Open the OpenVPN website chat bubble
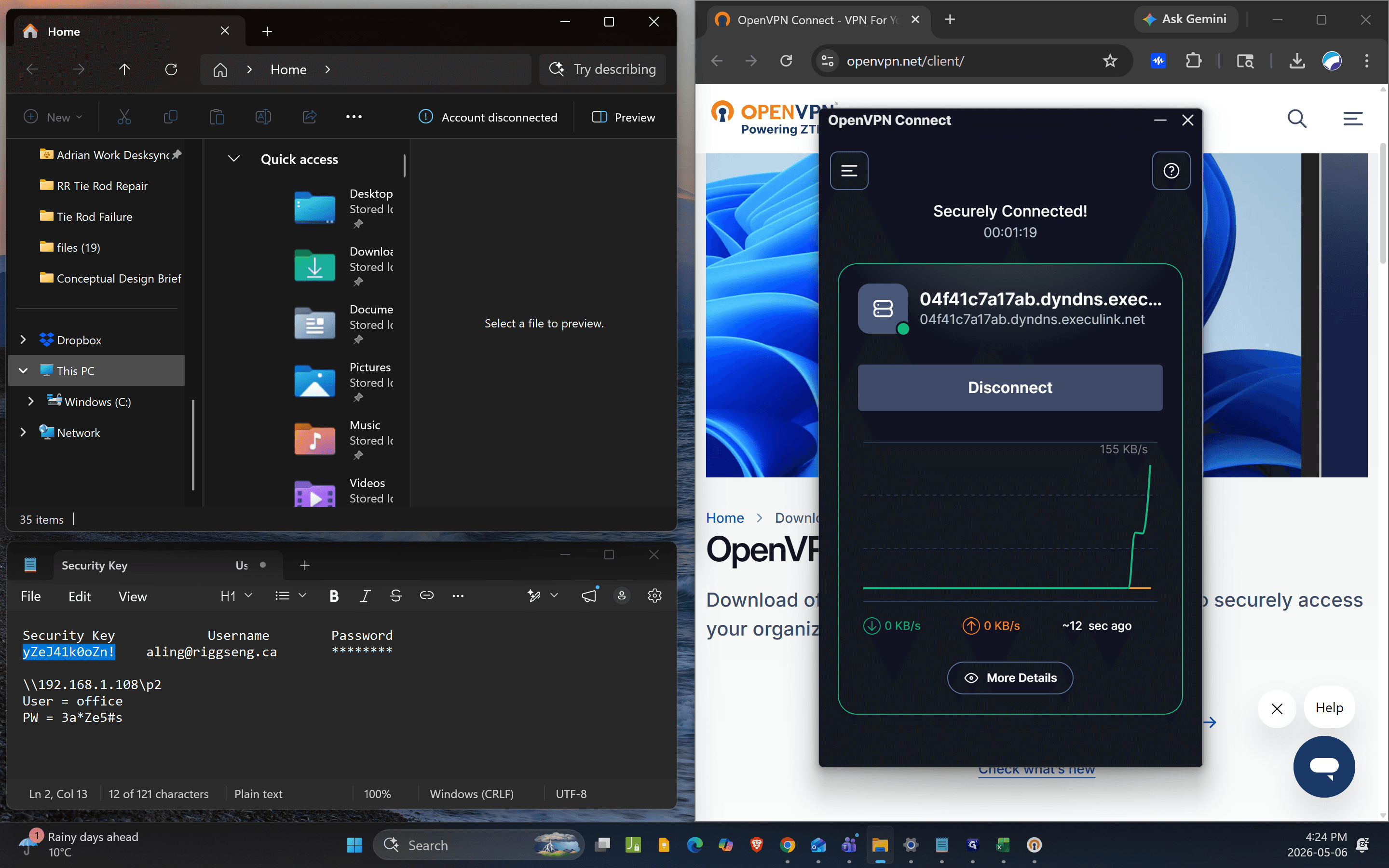Viewport: 1389px width, 868px height. 1323,766
